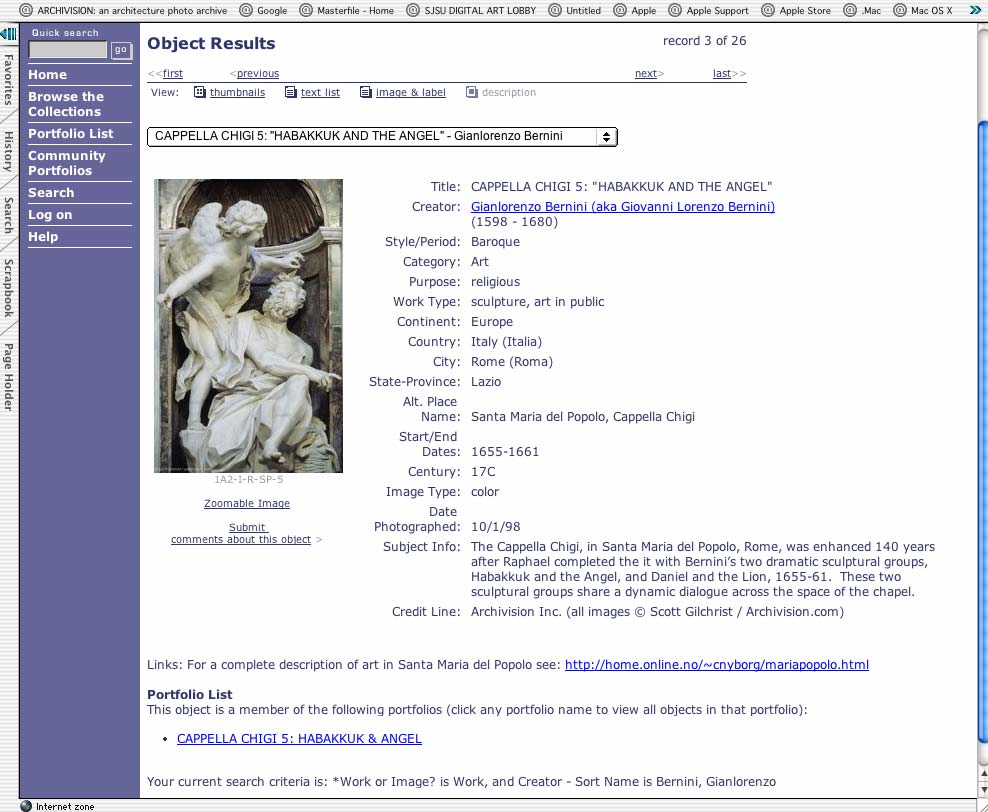Open the .Mac bookmark
The image size is (988, 812).
coord(863,10)
